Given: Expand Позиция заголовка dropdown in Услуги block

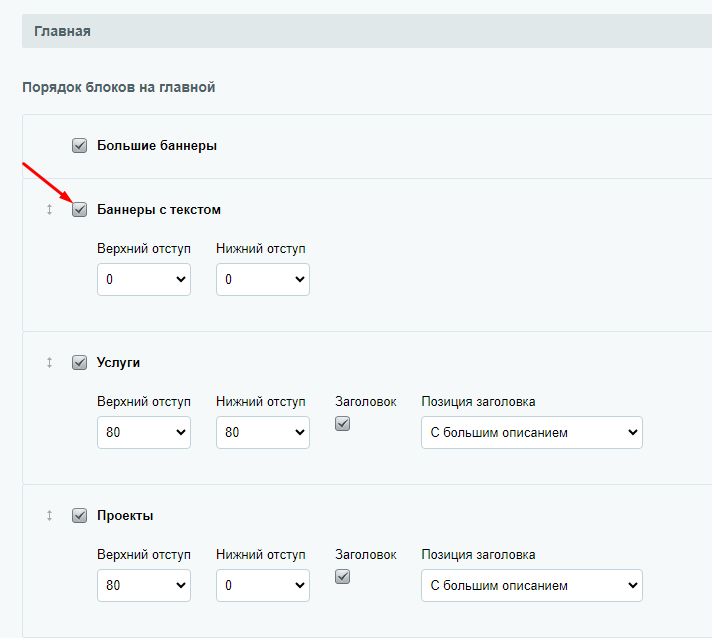Looking at the screenshot, I should tap(532, 432).
